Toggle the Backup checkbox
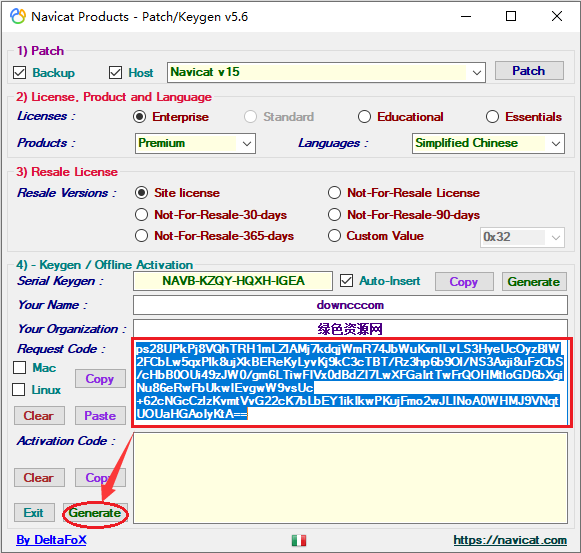This screenshot has width=581, height=553. click(19, 73)
